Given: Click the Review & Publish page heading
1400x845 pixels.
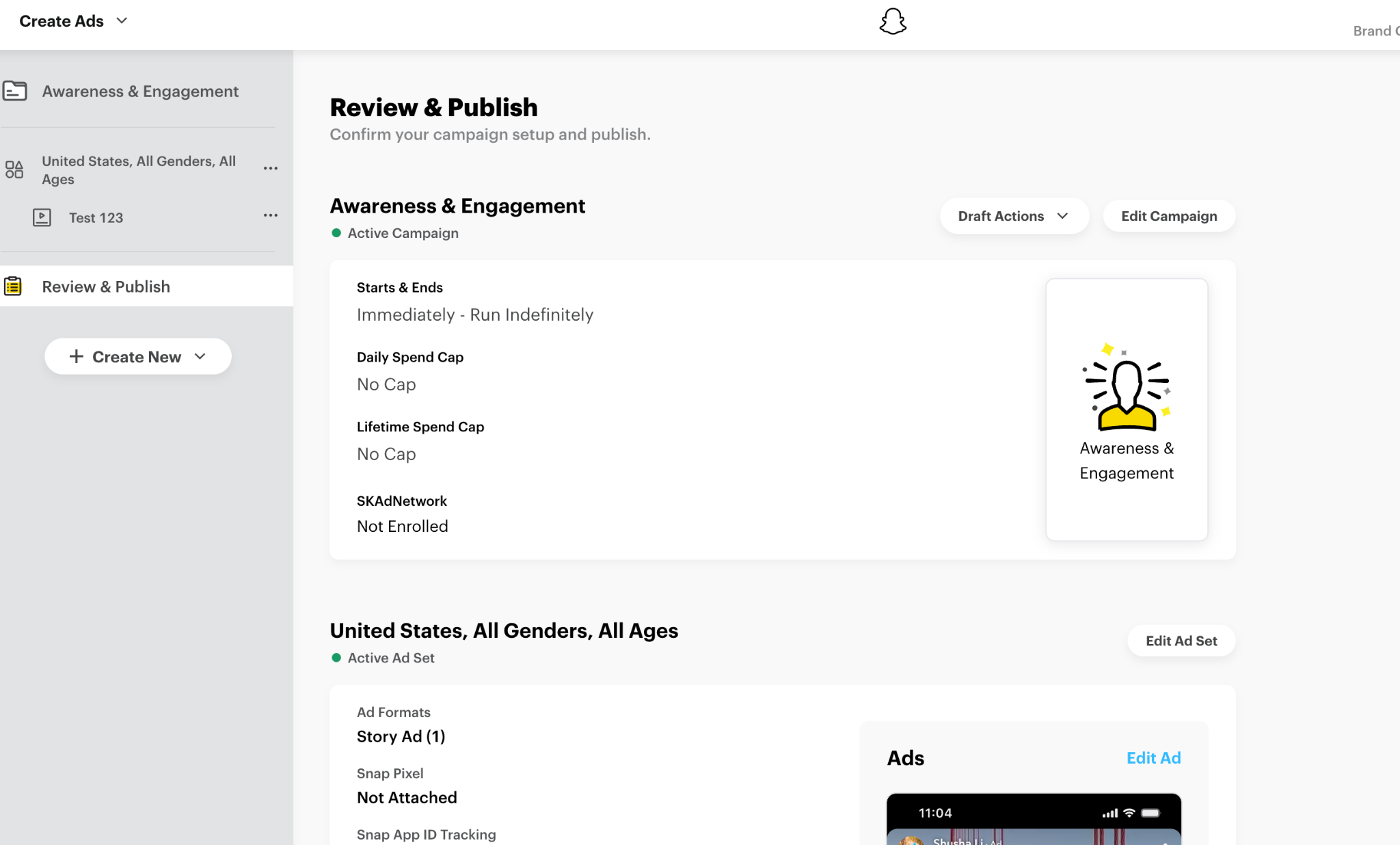Looking at the screenshot, I should [x=433, y=107].
